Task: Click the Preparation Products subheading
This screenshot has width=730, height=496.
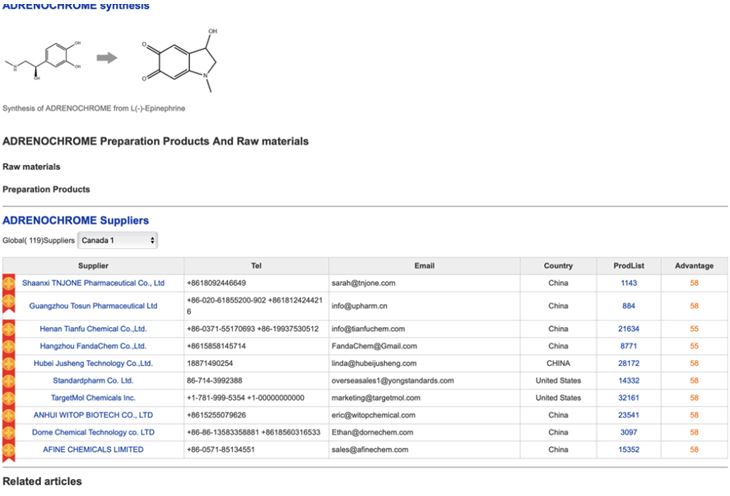Action: 46,189
